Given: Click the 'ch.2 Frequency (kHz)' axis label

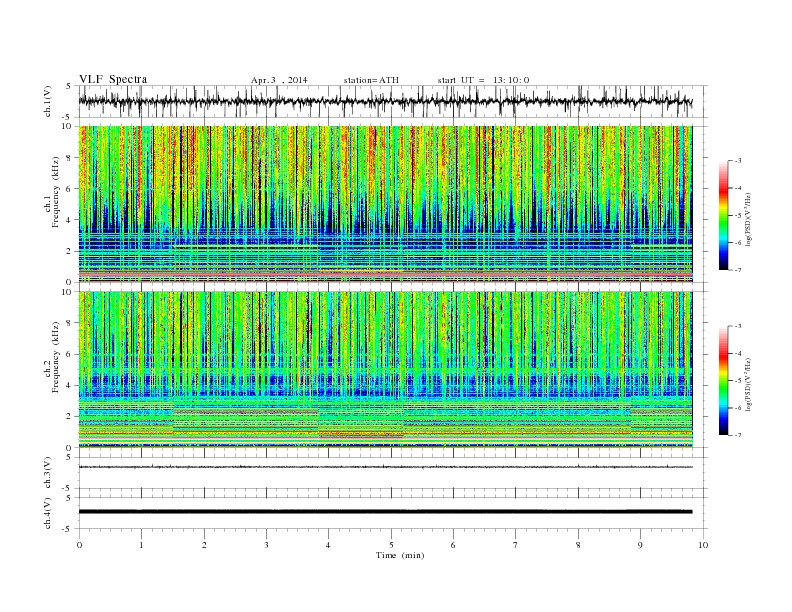Looking at the screenshot, I should [52, 356].
